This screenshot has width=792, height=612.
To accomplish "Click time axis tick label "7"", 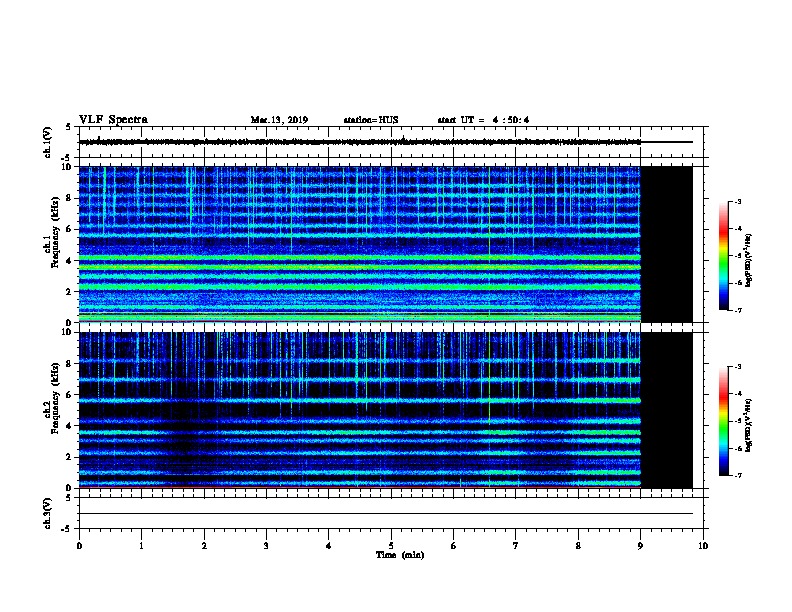I will [x=516, y=546].
